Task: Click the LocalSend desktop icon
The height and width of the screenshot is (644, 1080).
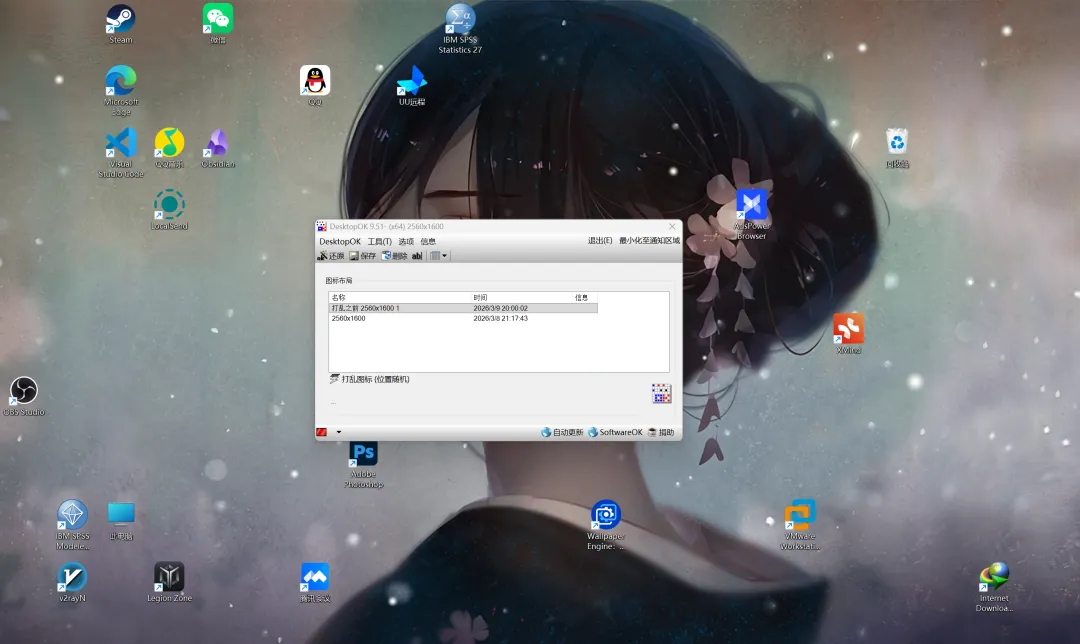Action: [x=169, y=210]
